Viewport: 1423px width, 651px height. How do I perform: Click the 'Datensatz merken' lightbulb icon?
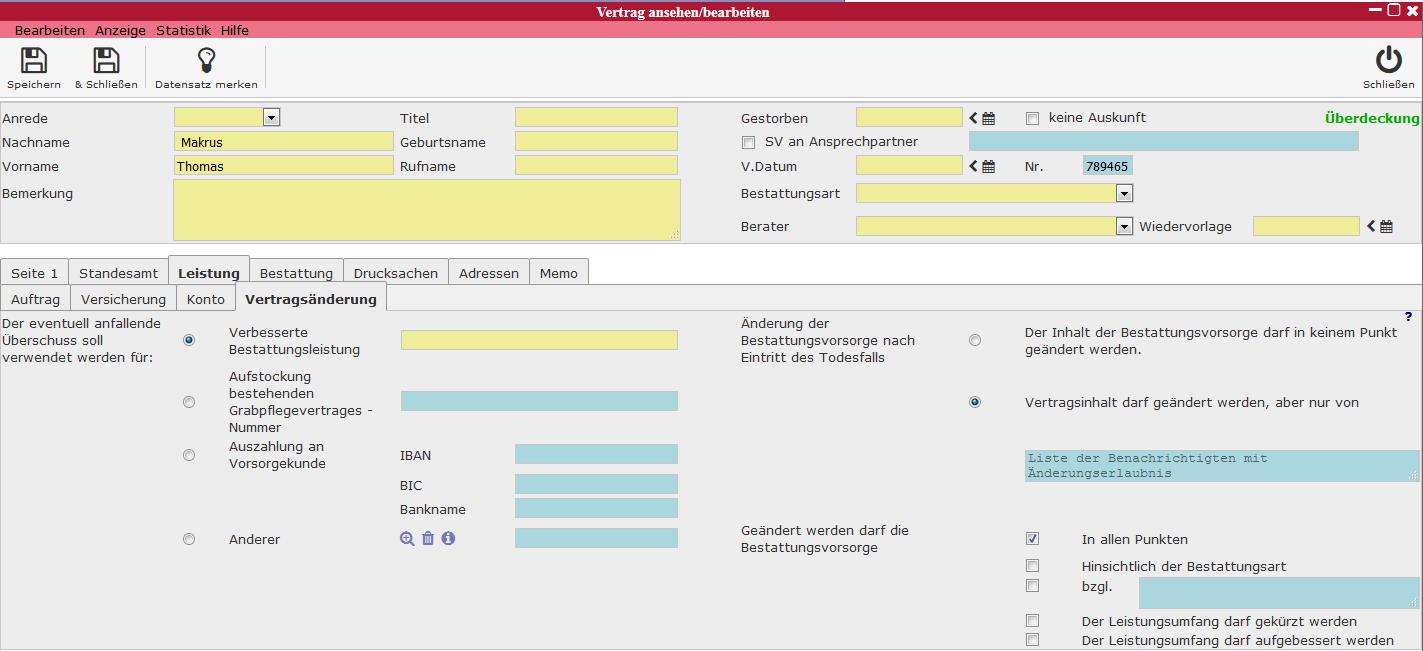coord(206,62)
